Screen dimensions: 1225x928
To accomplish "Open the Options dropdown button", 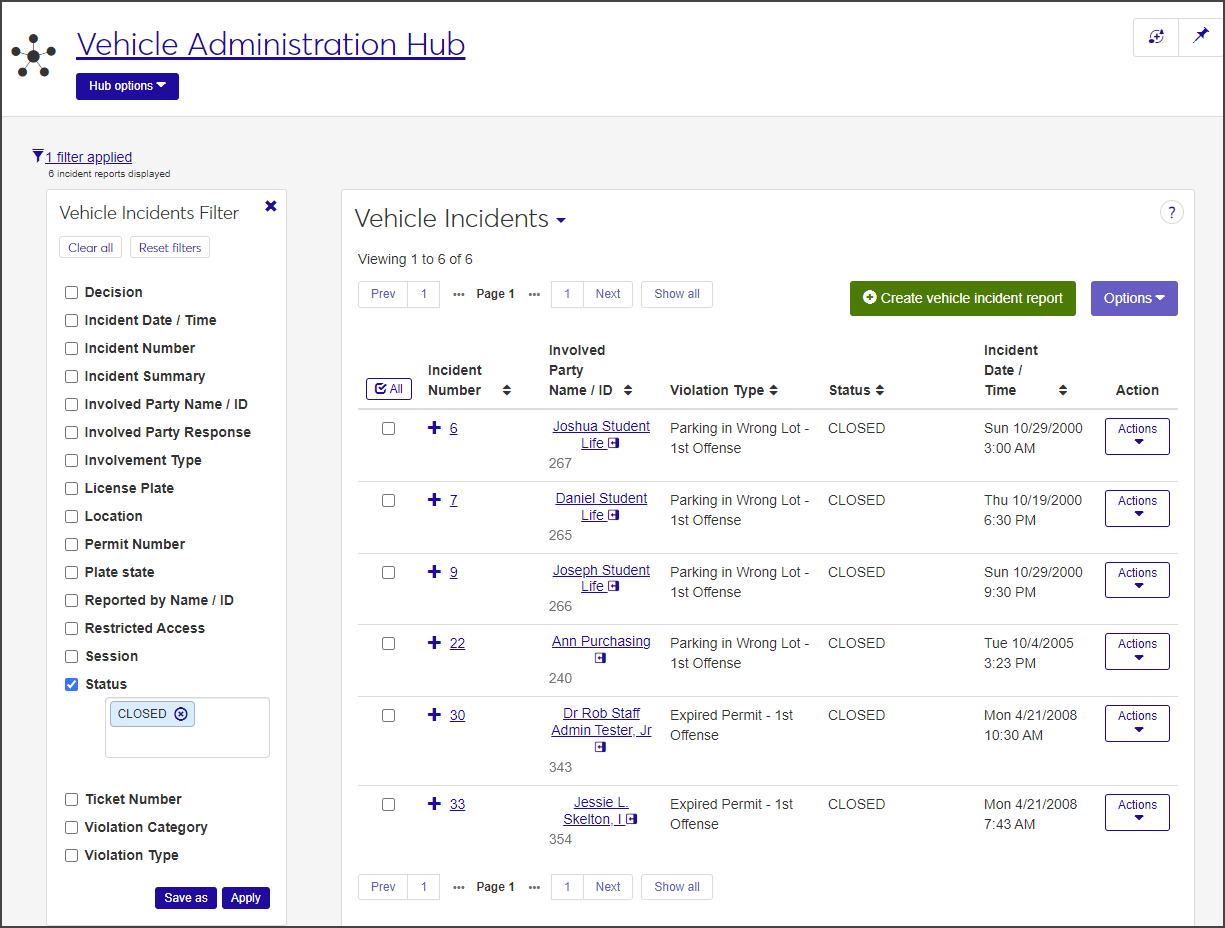I will click(1133, 298).
